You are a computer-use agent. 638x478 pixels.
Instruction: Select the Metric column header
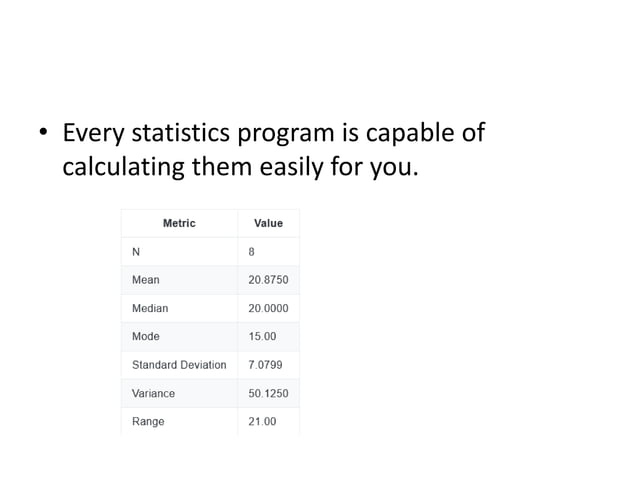click(179, 223)
